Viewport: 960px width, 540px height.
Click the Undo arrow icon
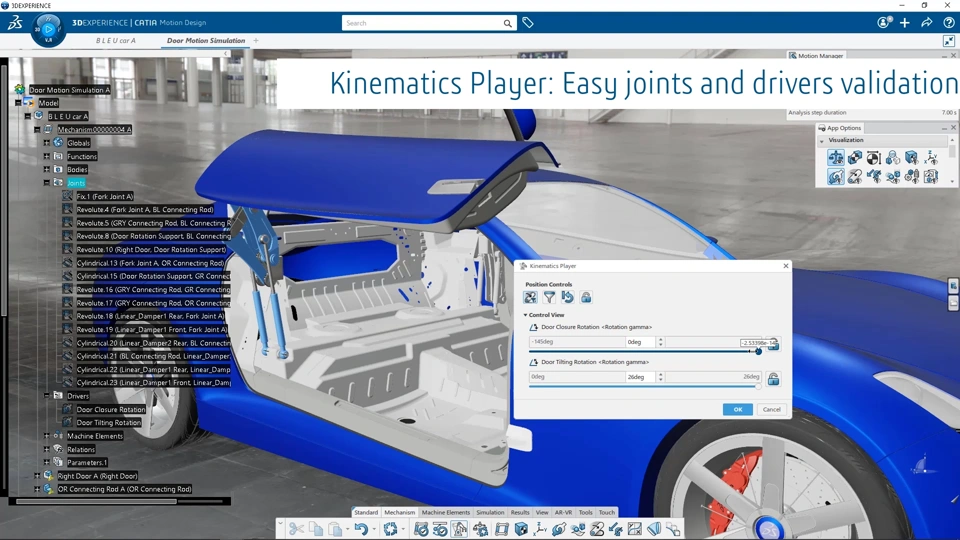(x=361, y=529)
